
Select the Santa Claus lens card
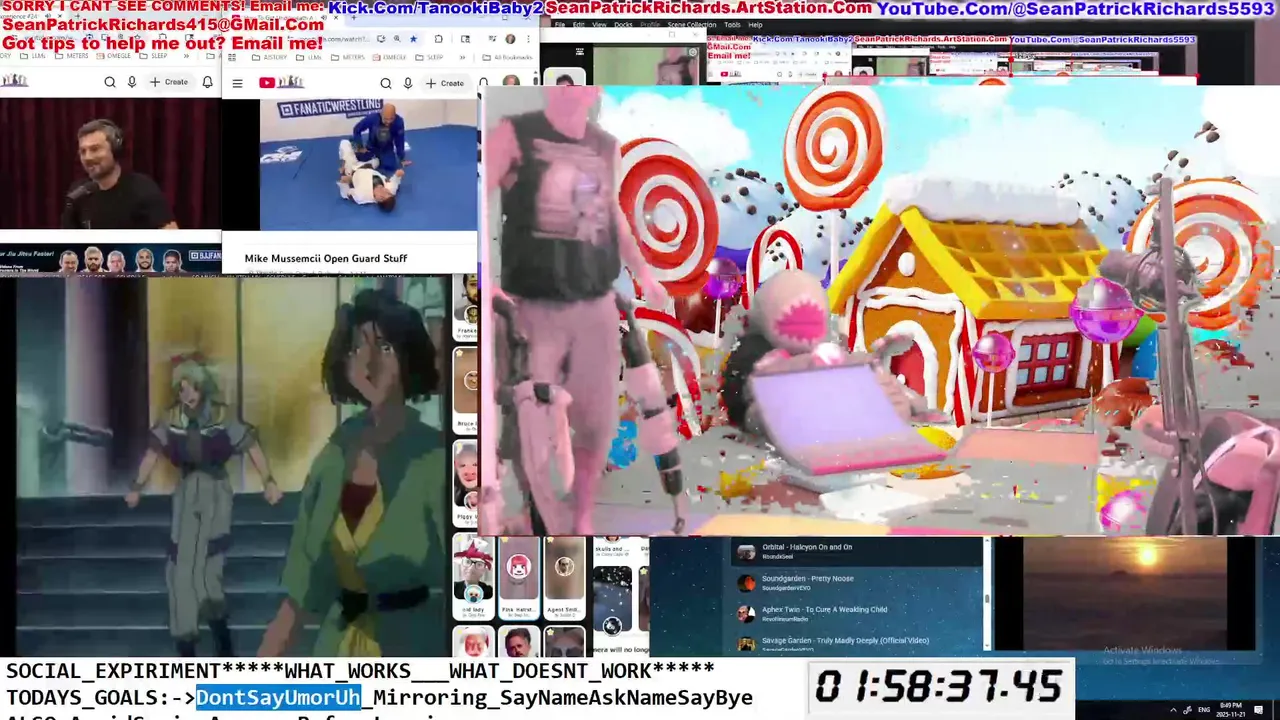tap(473, 642)
